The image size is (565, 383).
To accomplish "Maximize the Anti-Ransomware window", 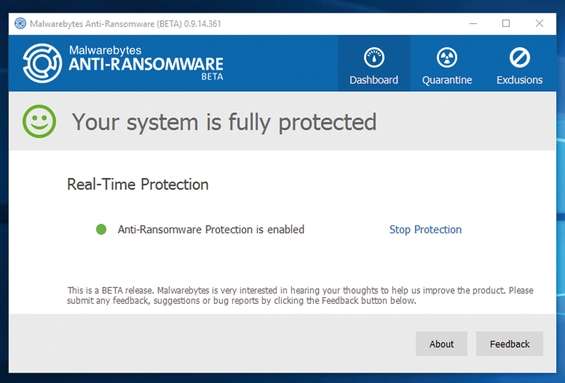I will 506,24.
